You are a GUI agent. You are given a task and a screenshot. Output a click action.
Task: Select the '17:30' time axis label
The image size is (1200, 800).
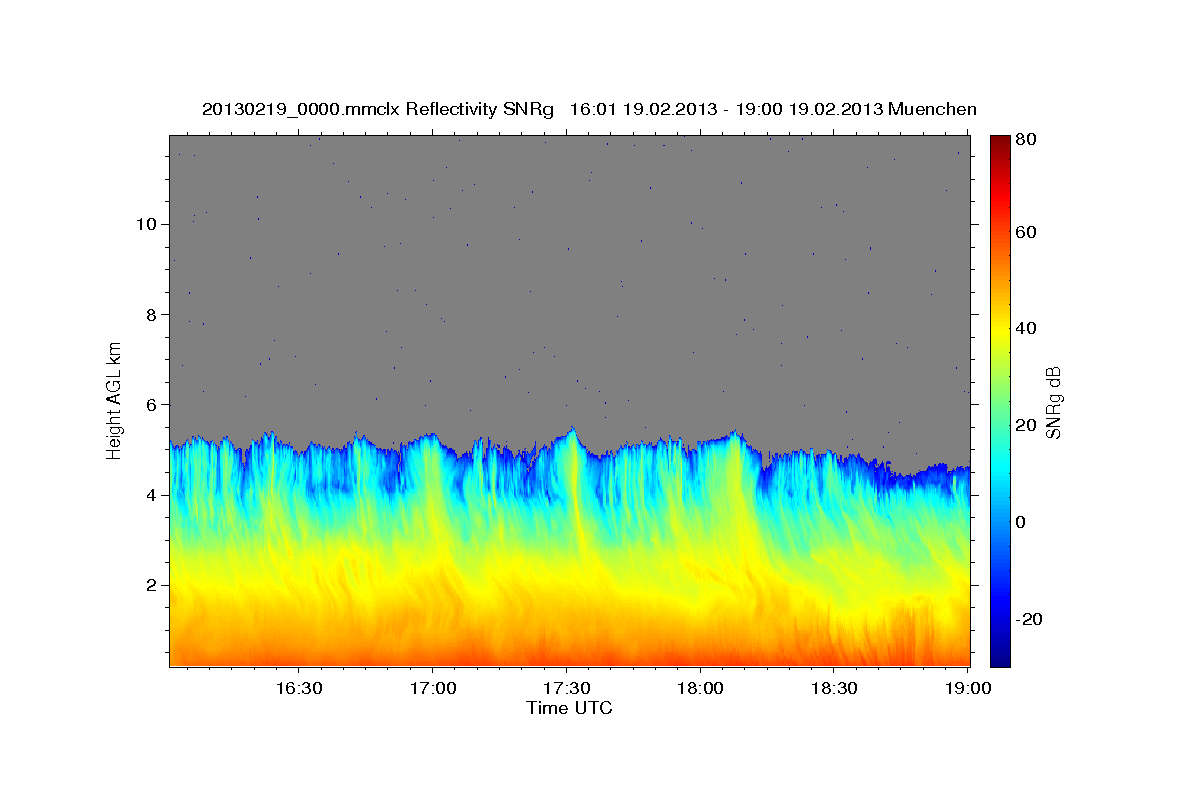[566, 688]
